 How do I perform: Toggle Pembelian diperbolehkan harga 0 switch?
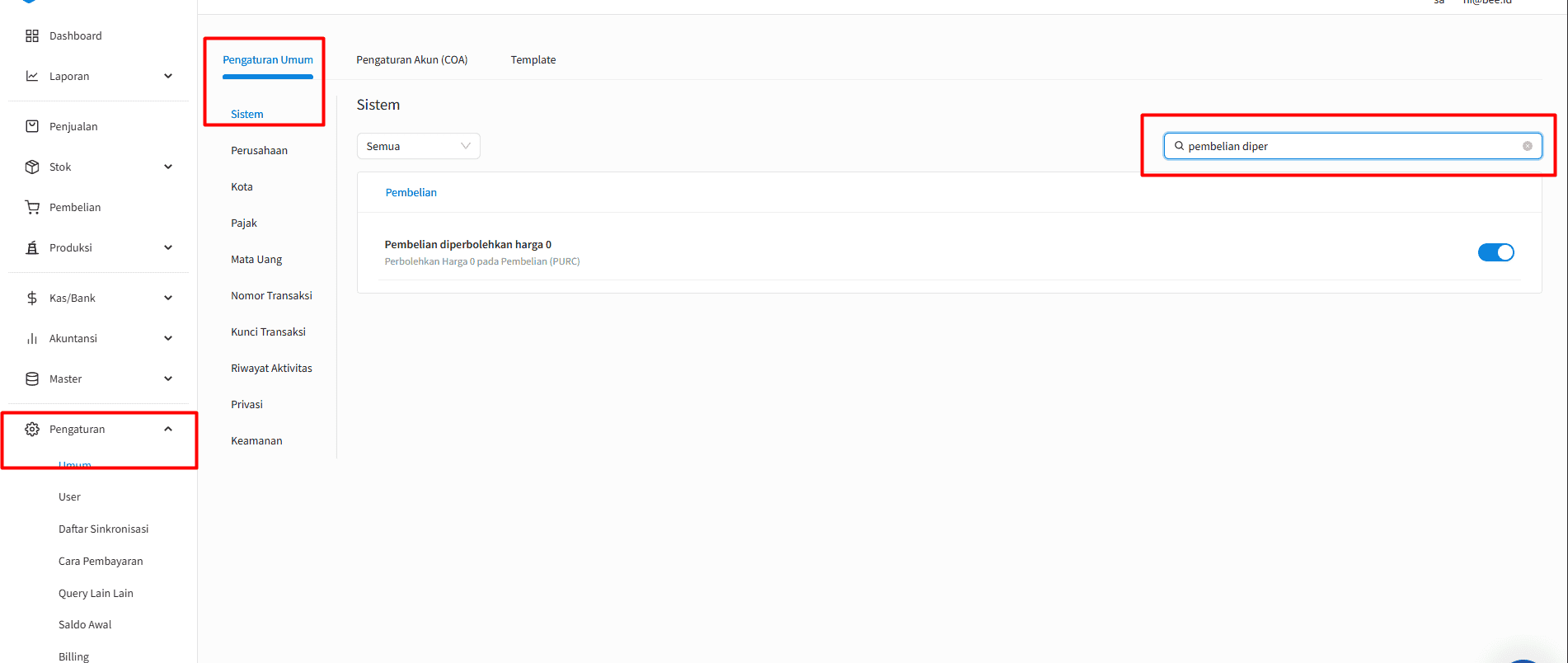tap(1495, 252)
